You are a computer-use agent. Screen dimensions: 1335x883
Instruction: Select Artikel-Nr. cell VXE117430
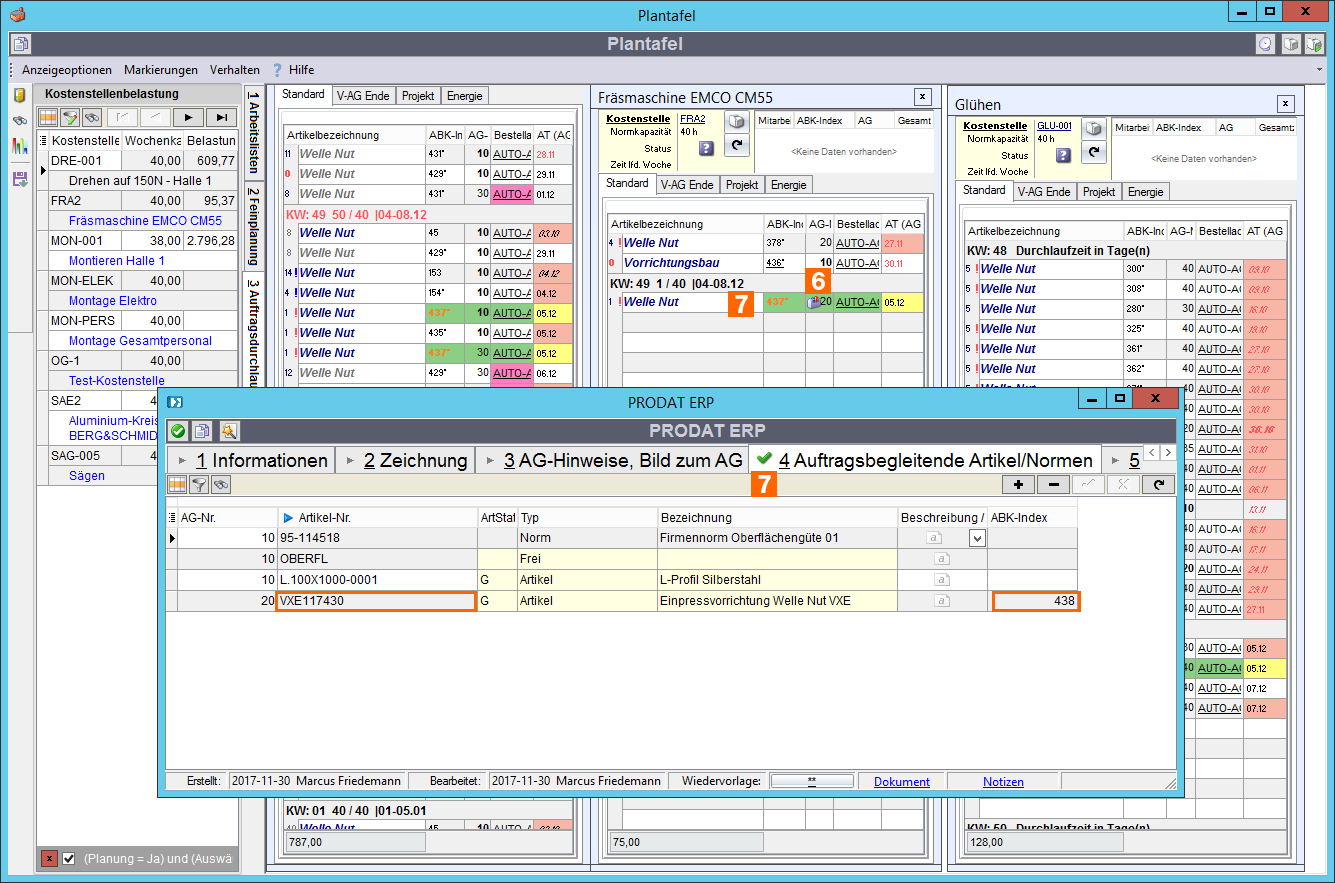tap(376, 601)
